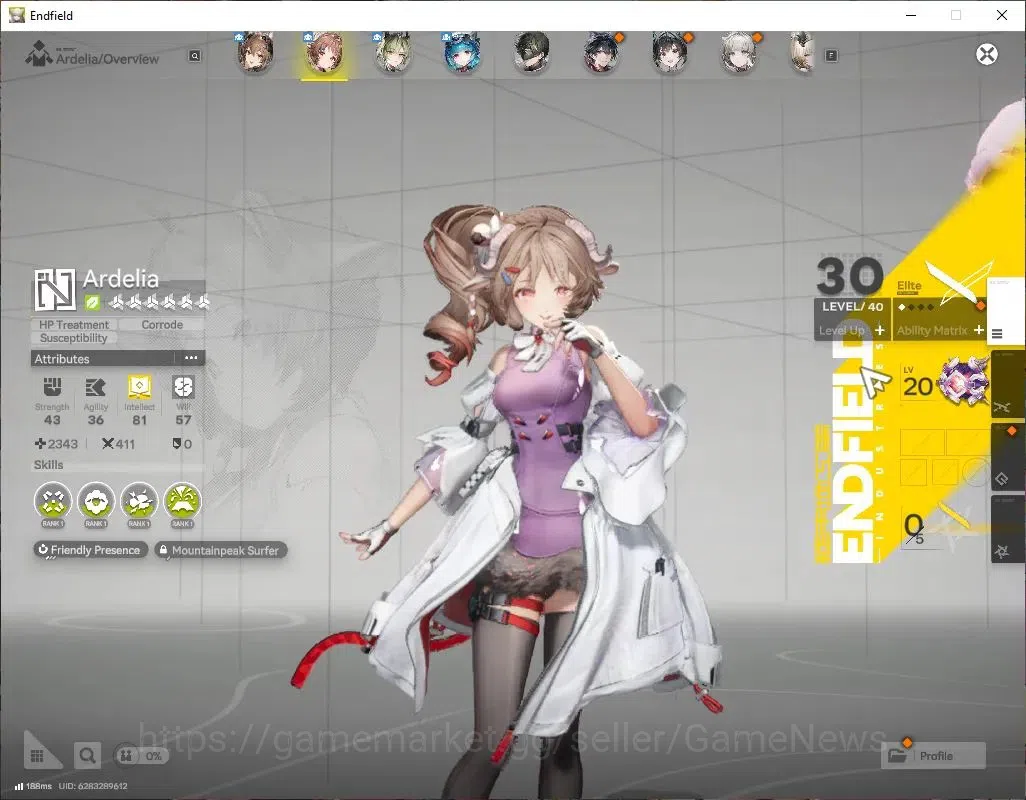Open the grid menu icon at bottom left
Viewport: 1026px width, 800px height.
(38, 756)
